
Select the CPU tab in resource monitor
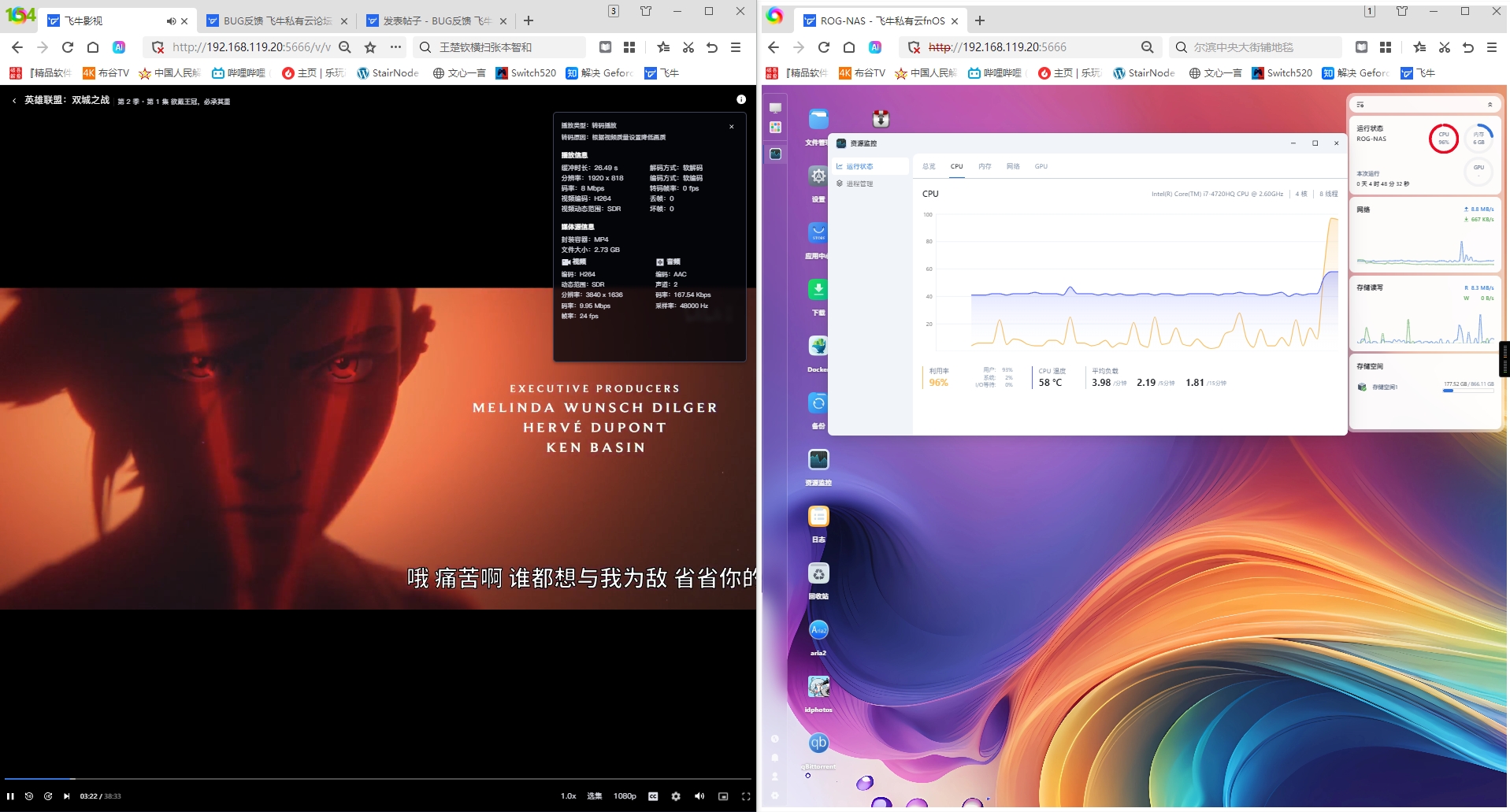click(x=956, y=166)
